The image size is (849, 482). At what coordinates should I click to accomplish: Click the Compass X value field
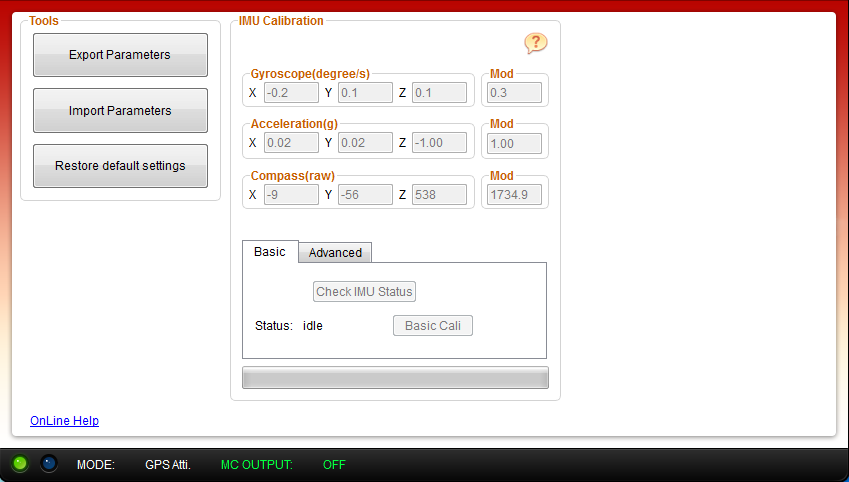(290, 194)
